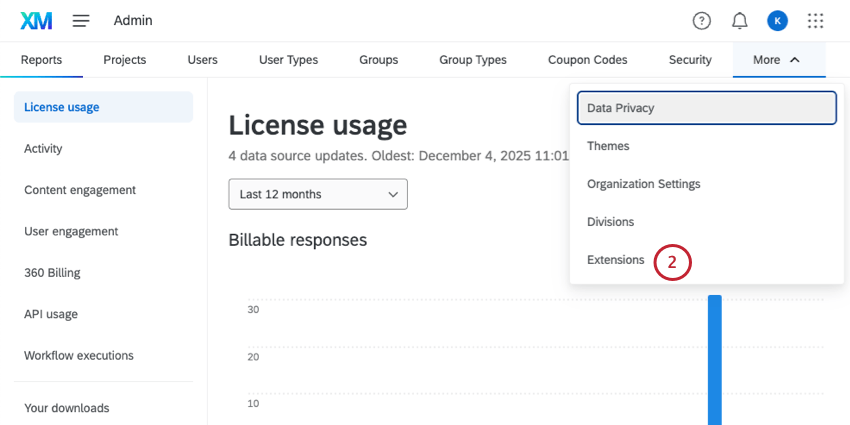Image resolution: width=850 pixels, height=425 pixels.
Task: Open the app switcher grid icon
Action: click(816, 20)
